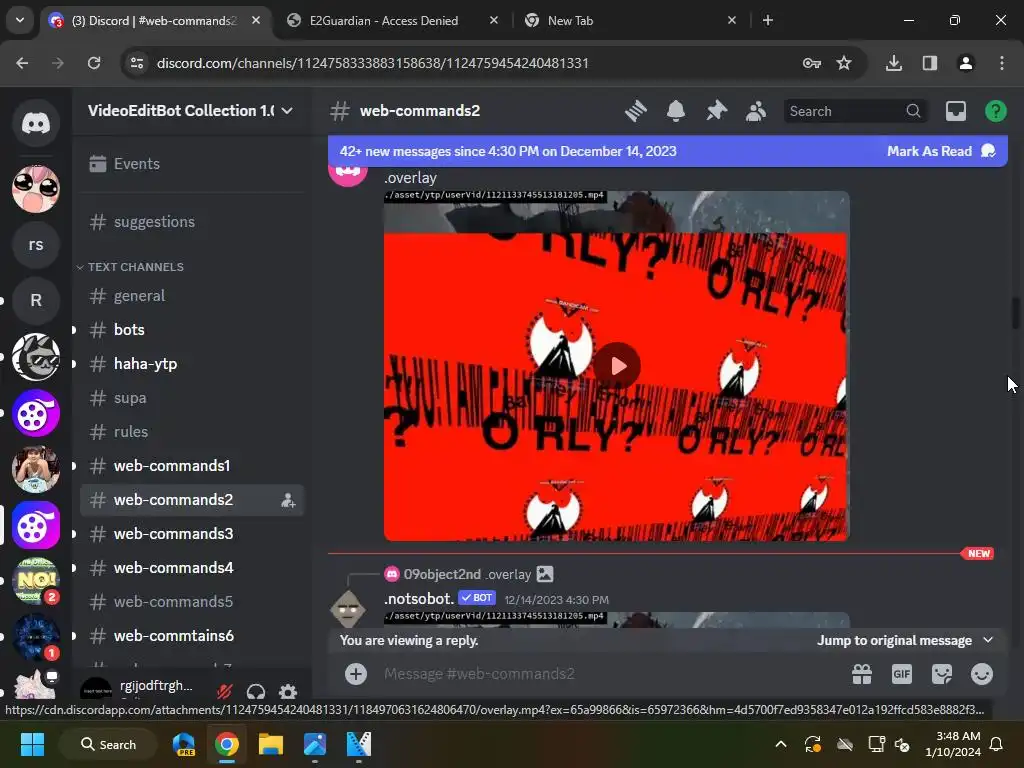Open the saved passwords key icon
Screen dimensions: 1024x768
point(812,63)
